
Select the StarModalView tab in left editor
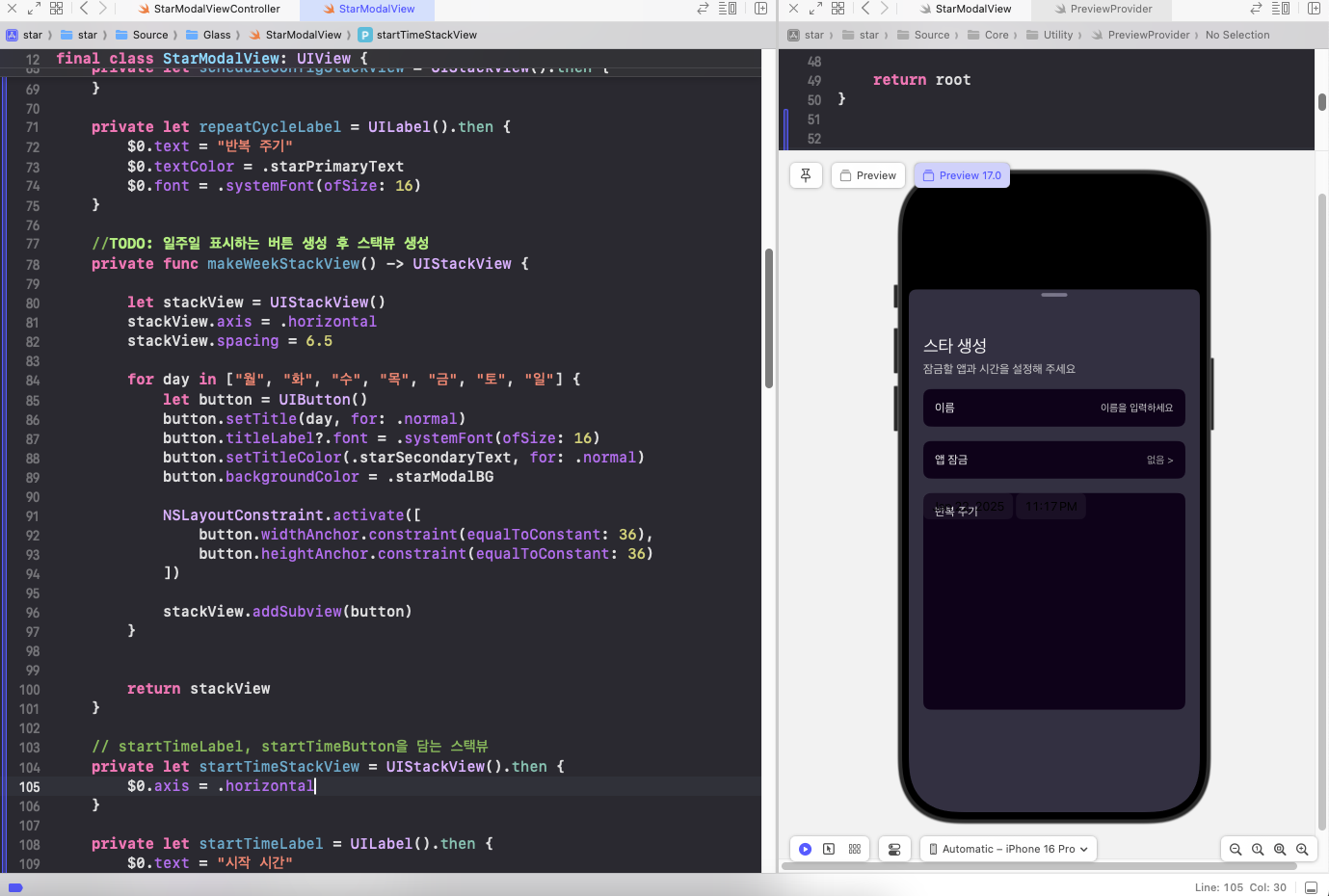[x=368, y=9]
